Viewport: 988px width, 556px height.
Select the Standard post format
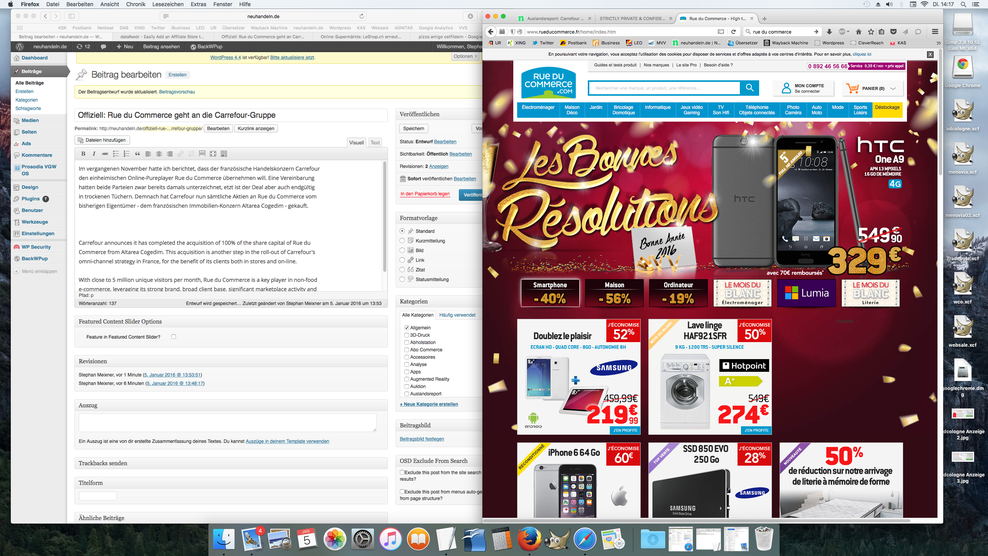[403, 231]
